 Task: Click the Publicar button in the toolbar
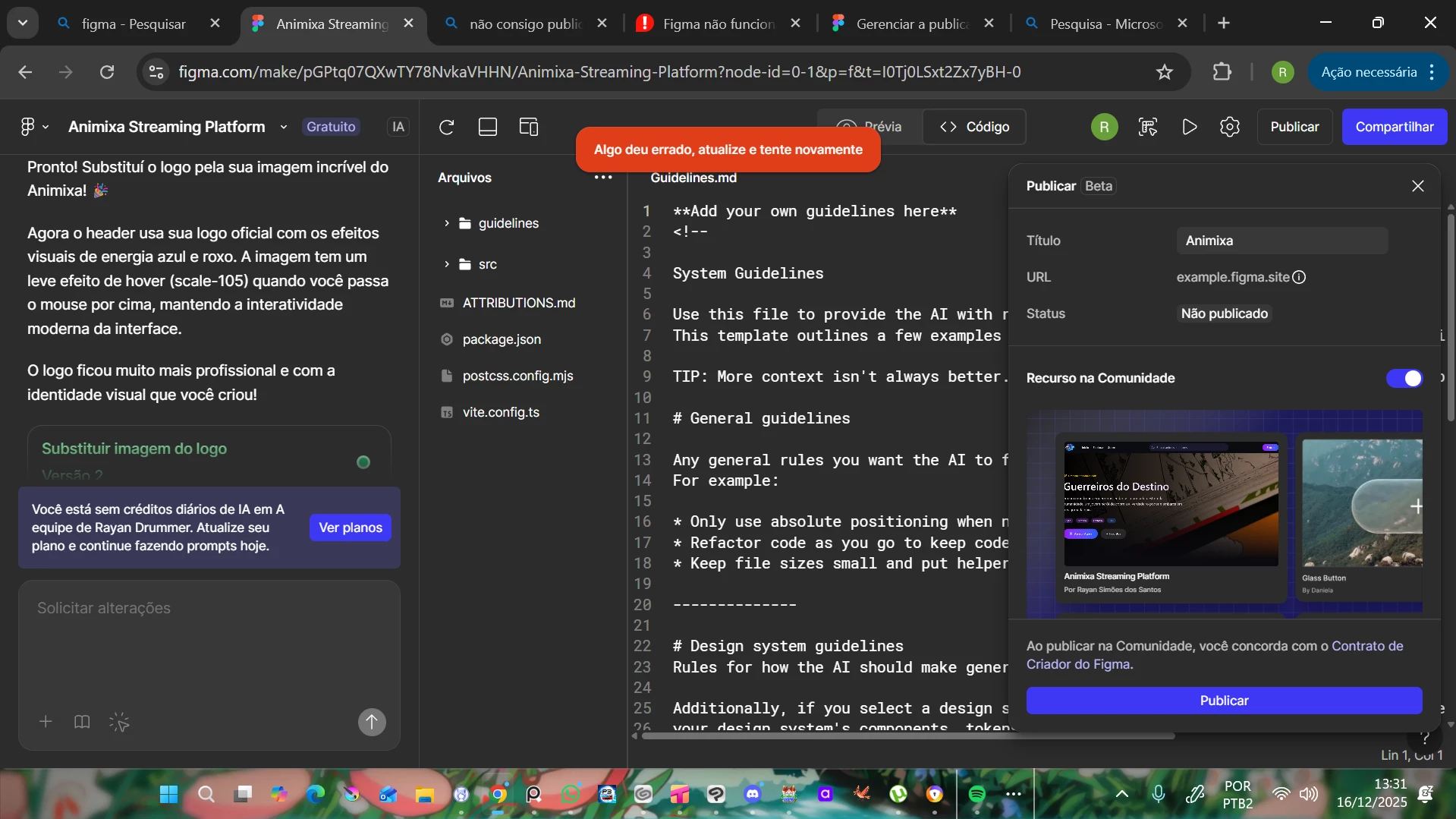[1294, 127]
